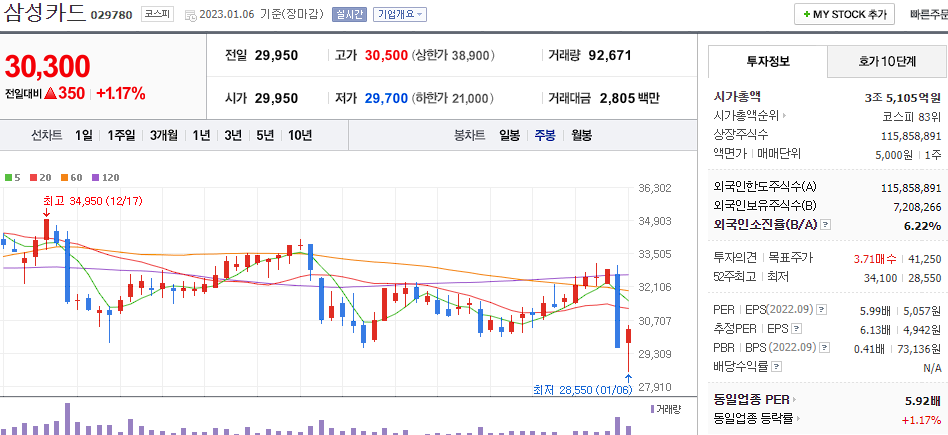Click the +1.17% change next to 350
The width and height of the screenshot is (948, 435).
tap(121, 94)
